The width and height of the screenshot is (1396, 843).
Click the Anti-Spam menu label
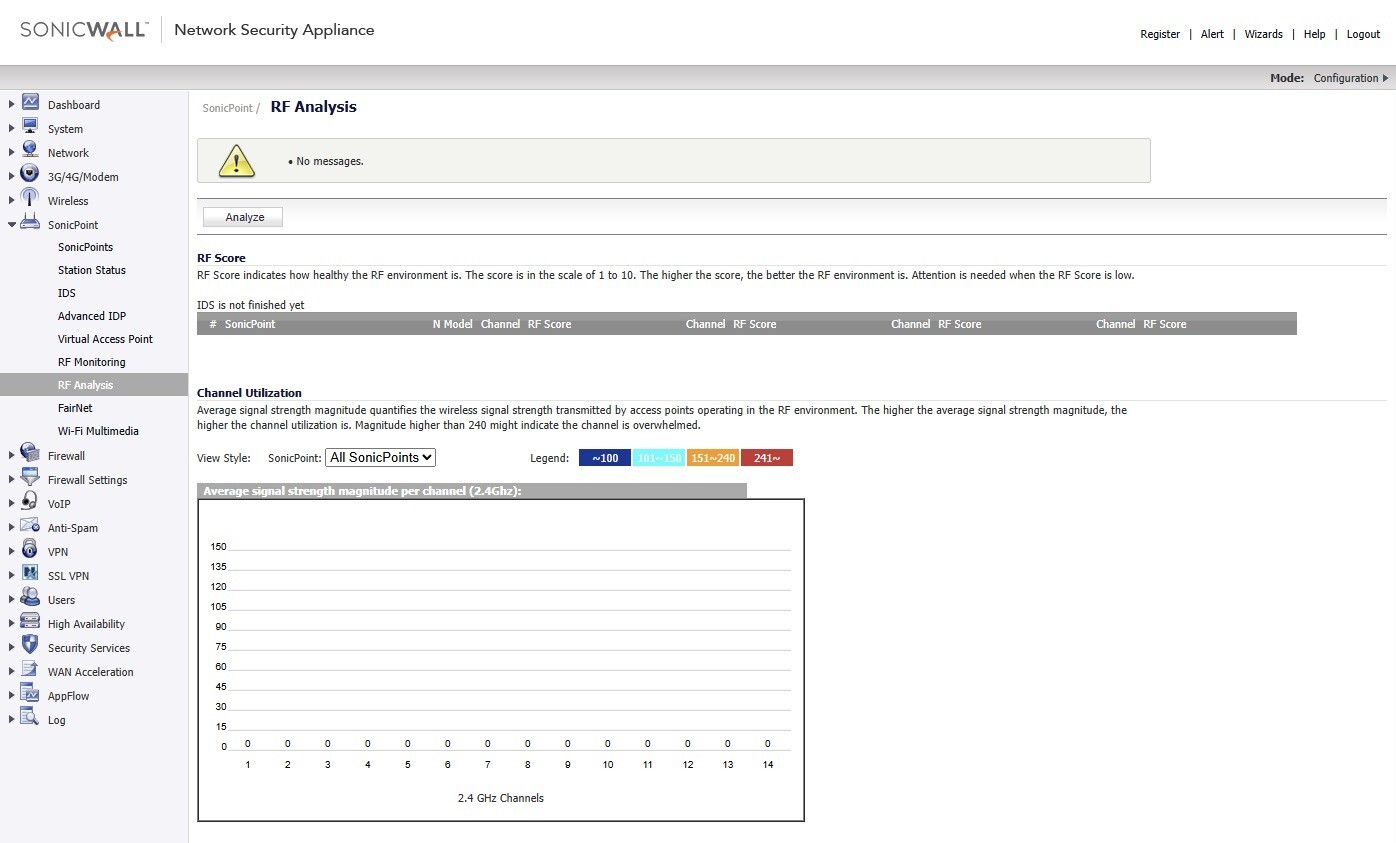[x=73, y=528]
